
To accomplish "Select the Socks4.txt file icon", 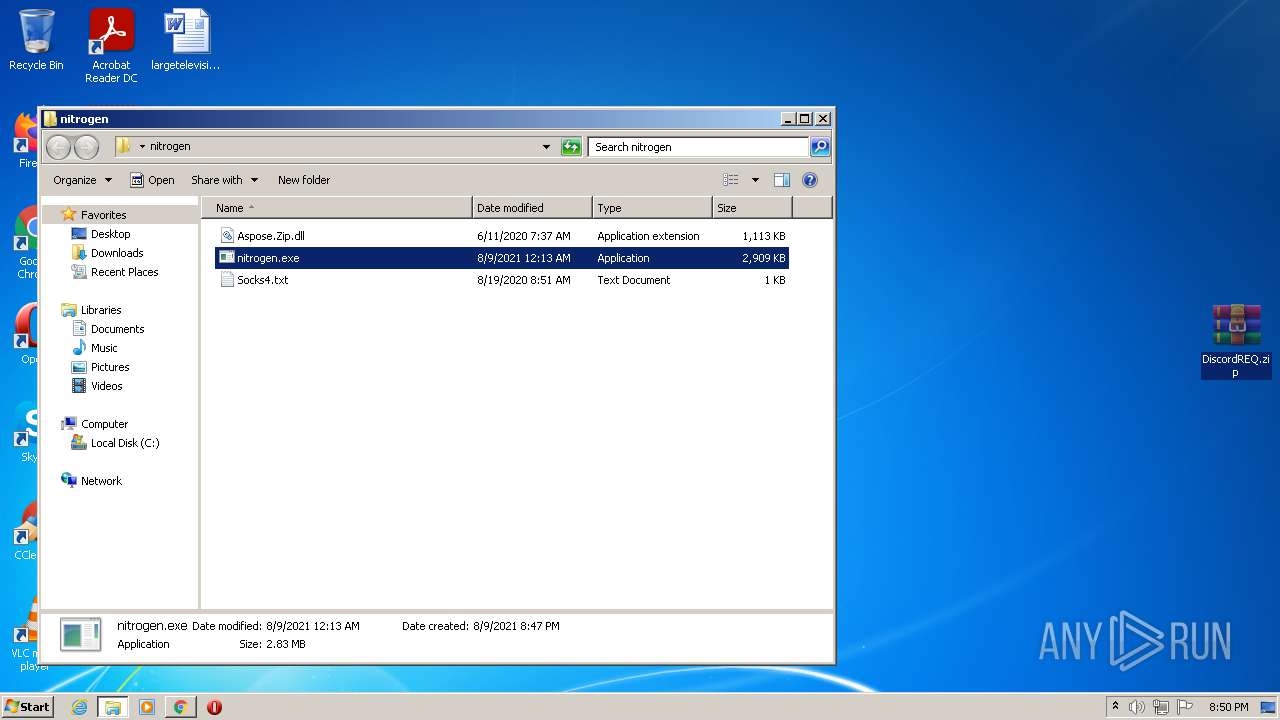I will (x=227, y=280).
